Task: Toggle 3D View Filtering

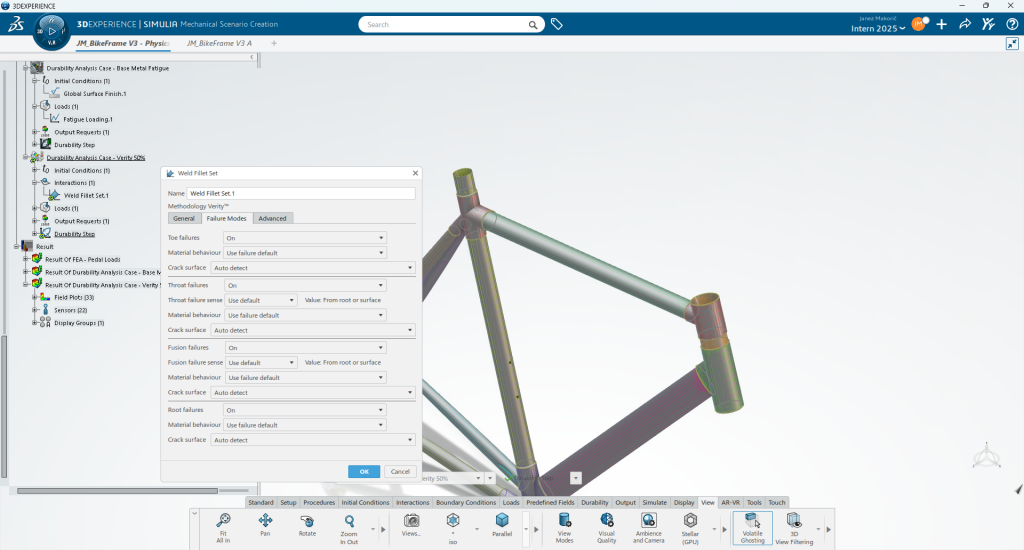Action: (793, 521)
